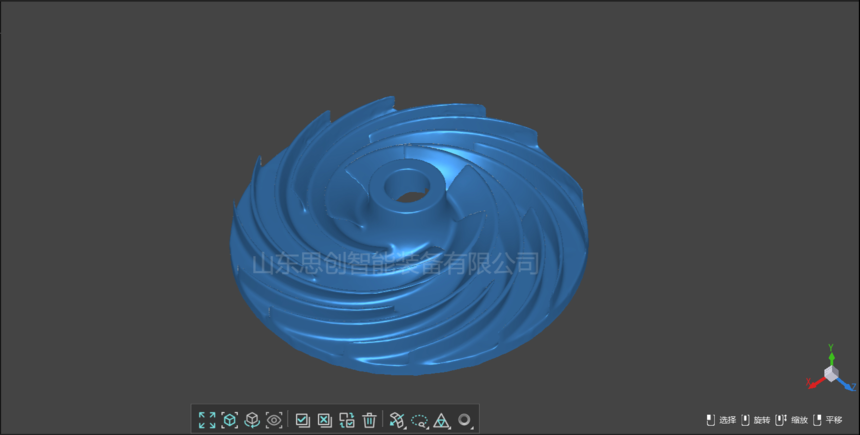Select the framed cube view icon
Viewport: 860px width, 435px height.
point(229,420)
